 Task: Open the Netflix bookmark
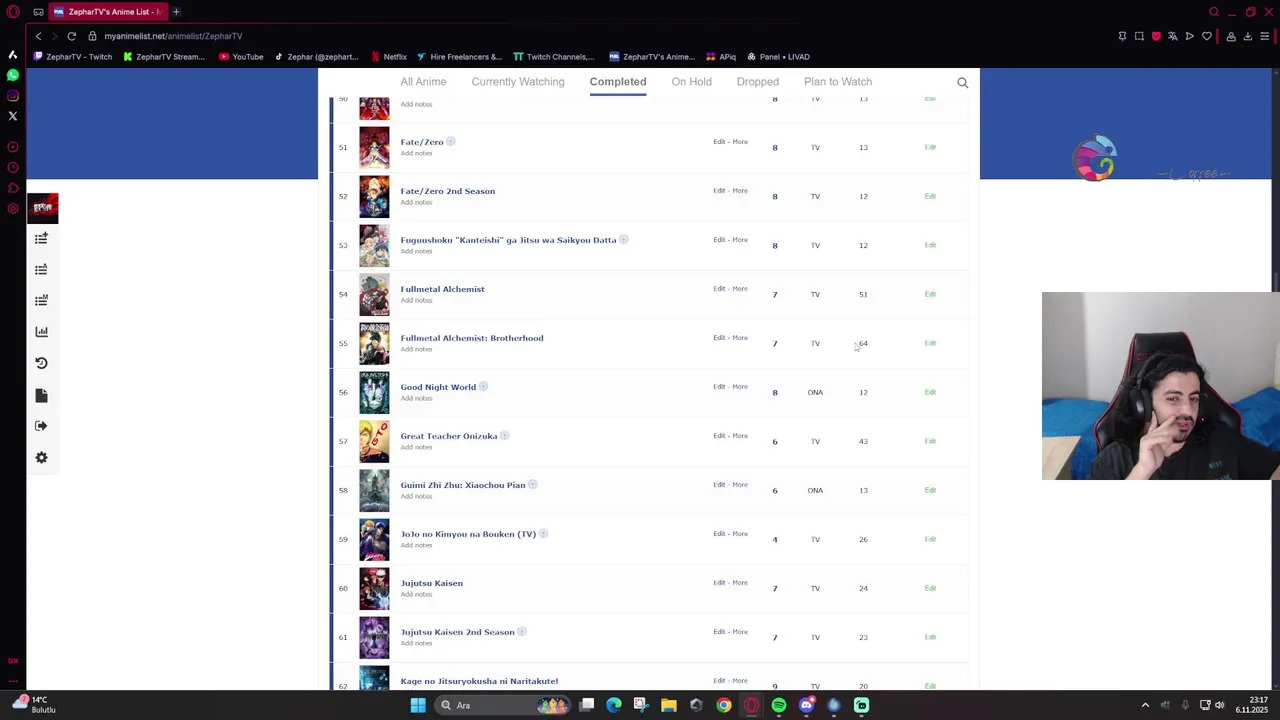(388, 57)
